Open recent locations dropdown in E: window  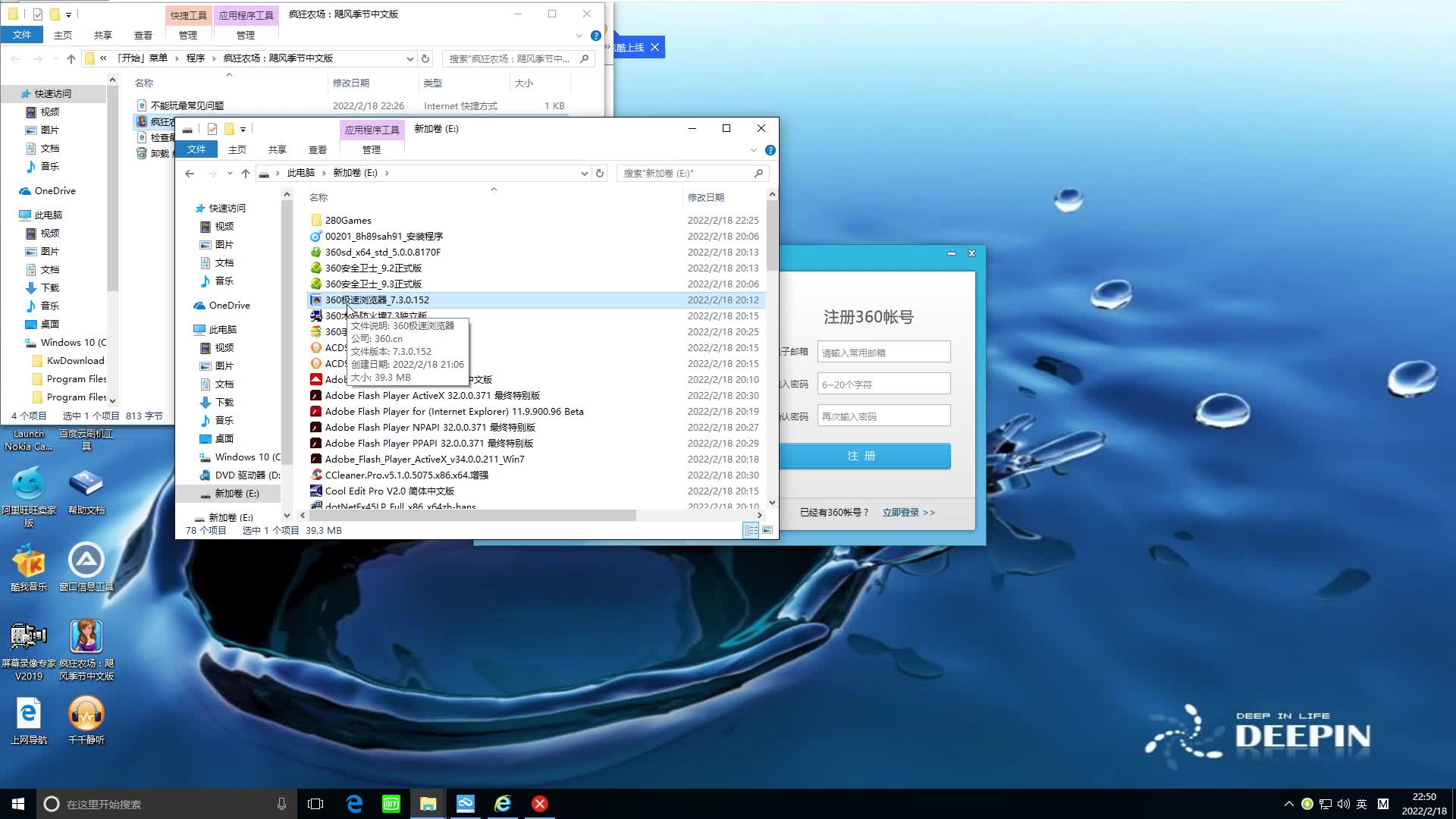click(x=230, y=173)
